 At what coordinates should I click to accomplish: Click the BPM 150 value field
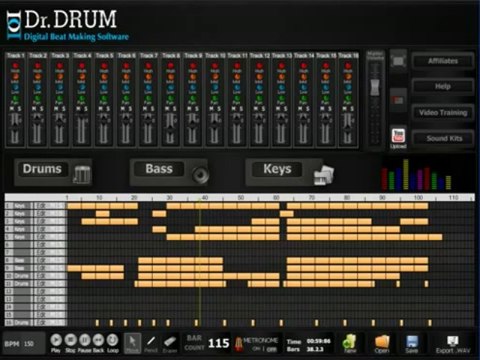click(29, 344)
